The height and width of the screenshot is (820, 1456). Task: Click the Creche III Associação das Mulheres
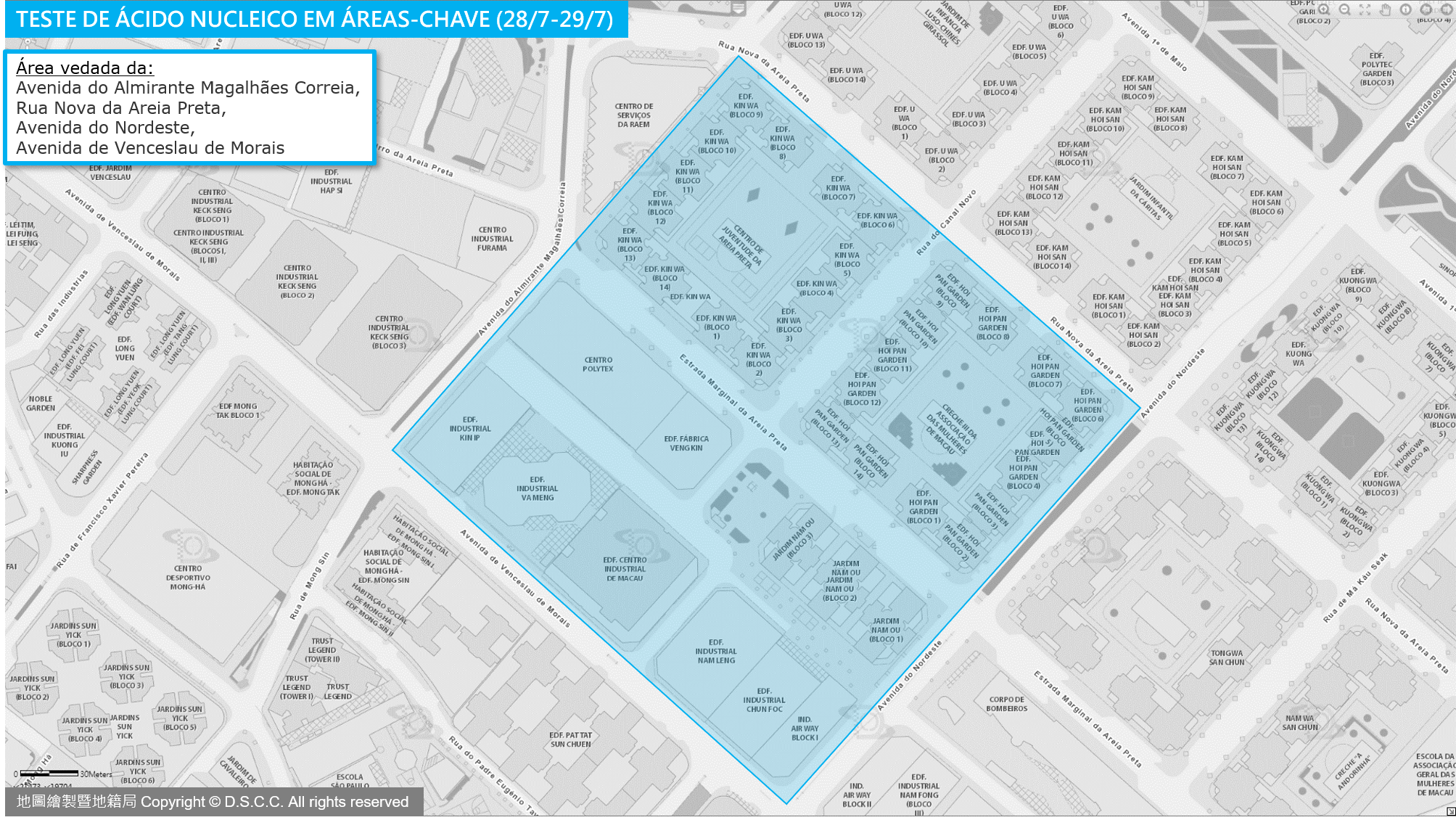click(x=950, y=428)
